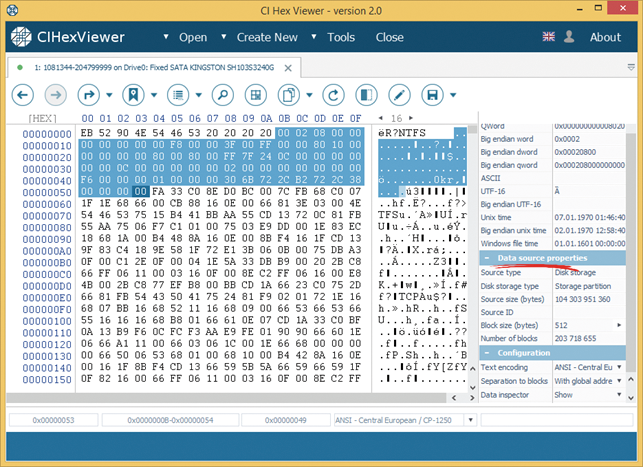Click the CIHexViewer logo icon
The image size is (643, 467).
[x=21, y=37]
